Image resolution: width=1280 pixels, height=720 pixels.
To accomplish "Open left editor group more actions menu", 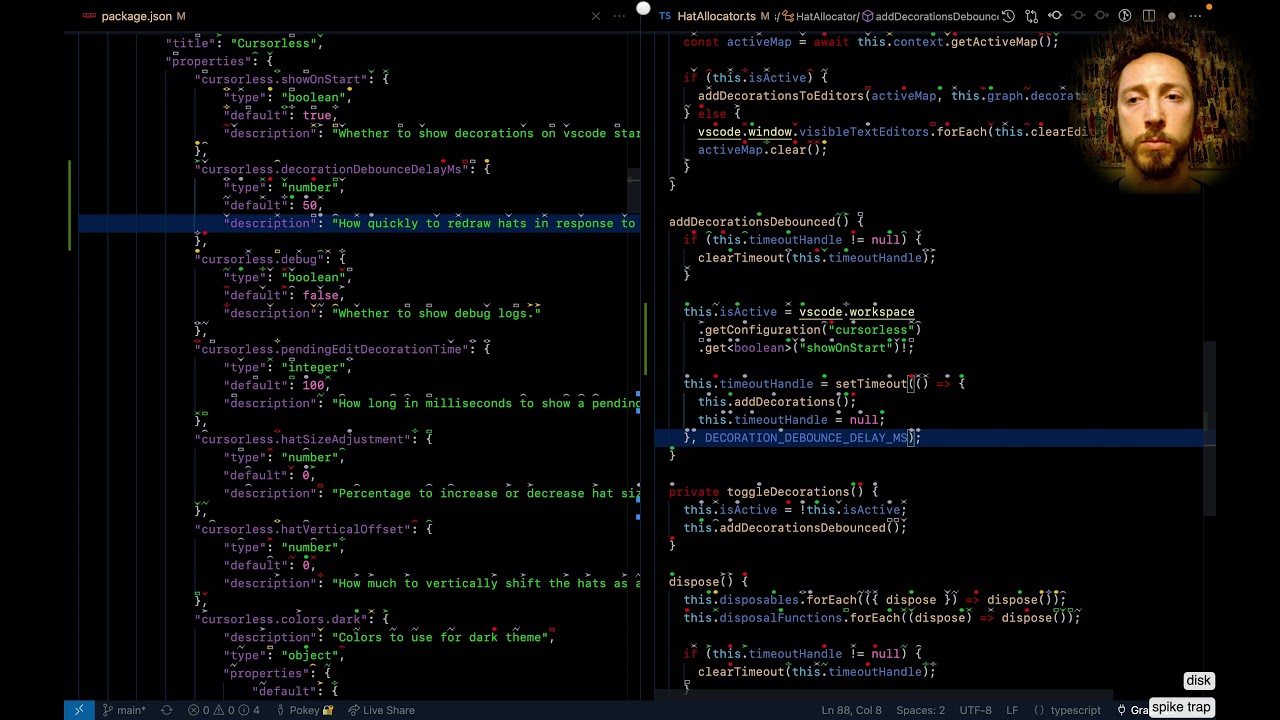I will click(x=621, y=16).
